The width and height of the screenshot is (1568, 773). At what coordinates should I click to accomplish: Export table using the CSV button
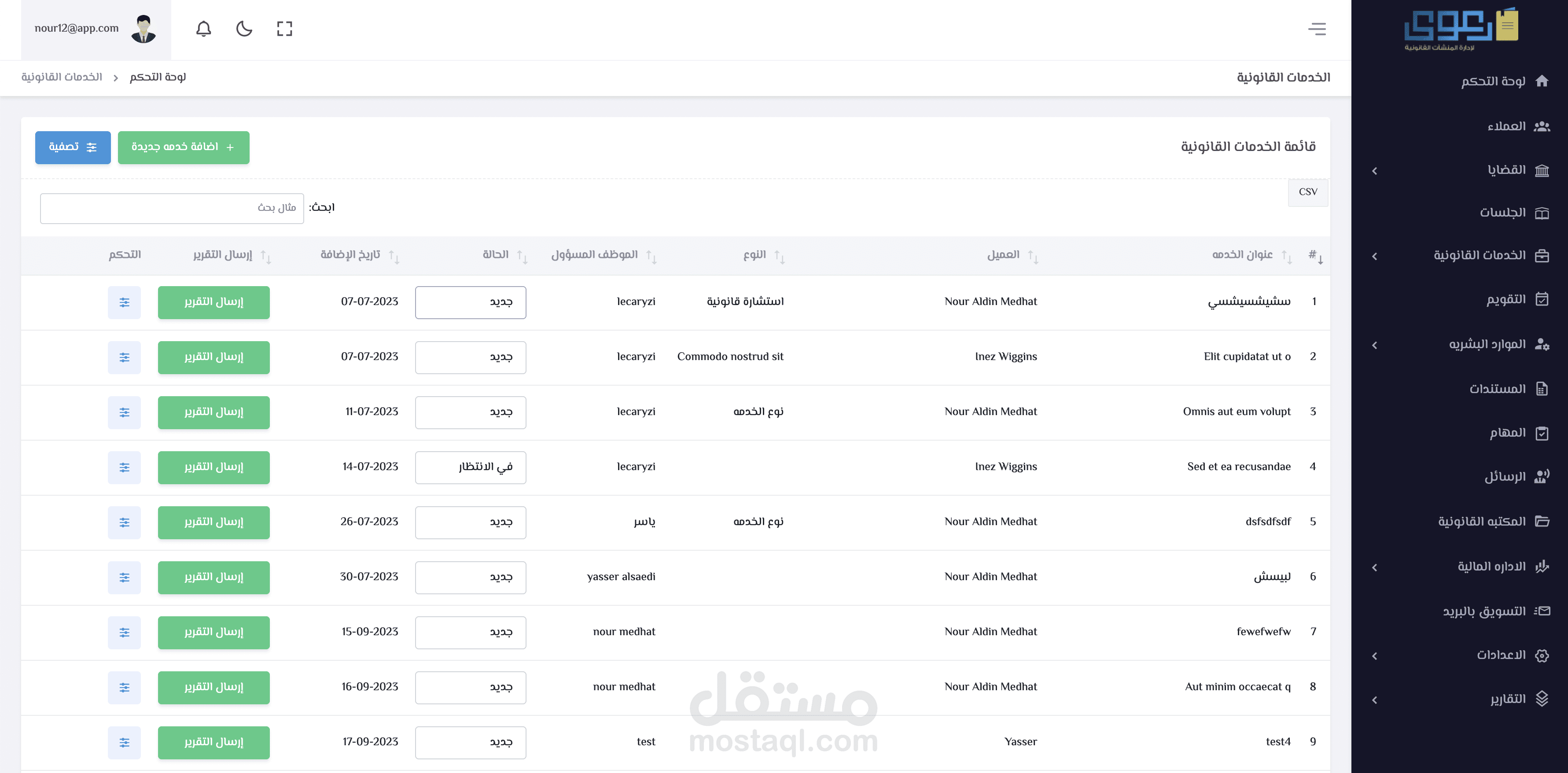[1307, 192]
